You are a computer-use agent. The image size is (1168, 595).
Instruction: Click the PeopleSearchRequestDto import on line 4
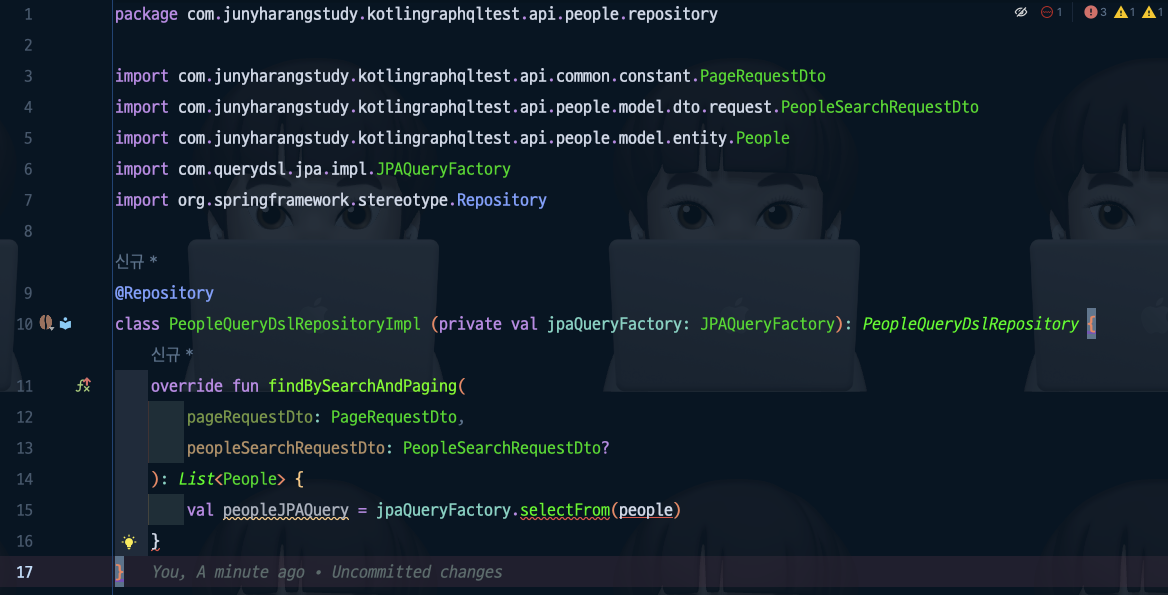coord(880,107)
